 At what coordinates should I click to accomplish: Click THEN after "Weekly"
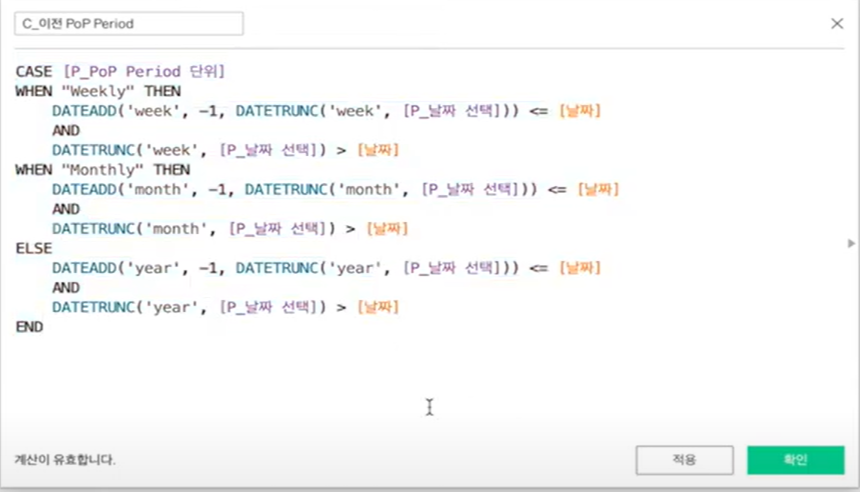coord(162,91)
